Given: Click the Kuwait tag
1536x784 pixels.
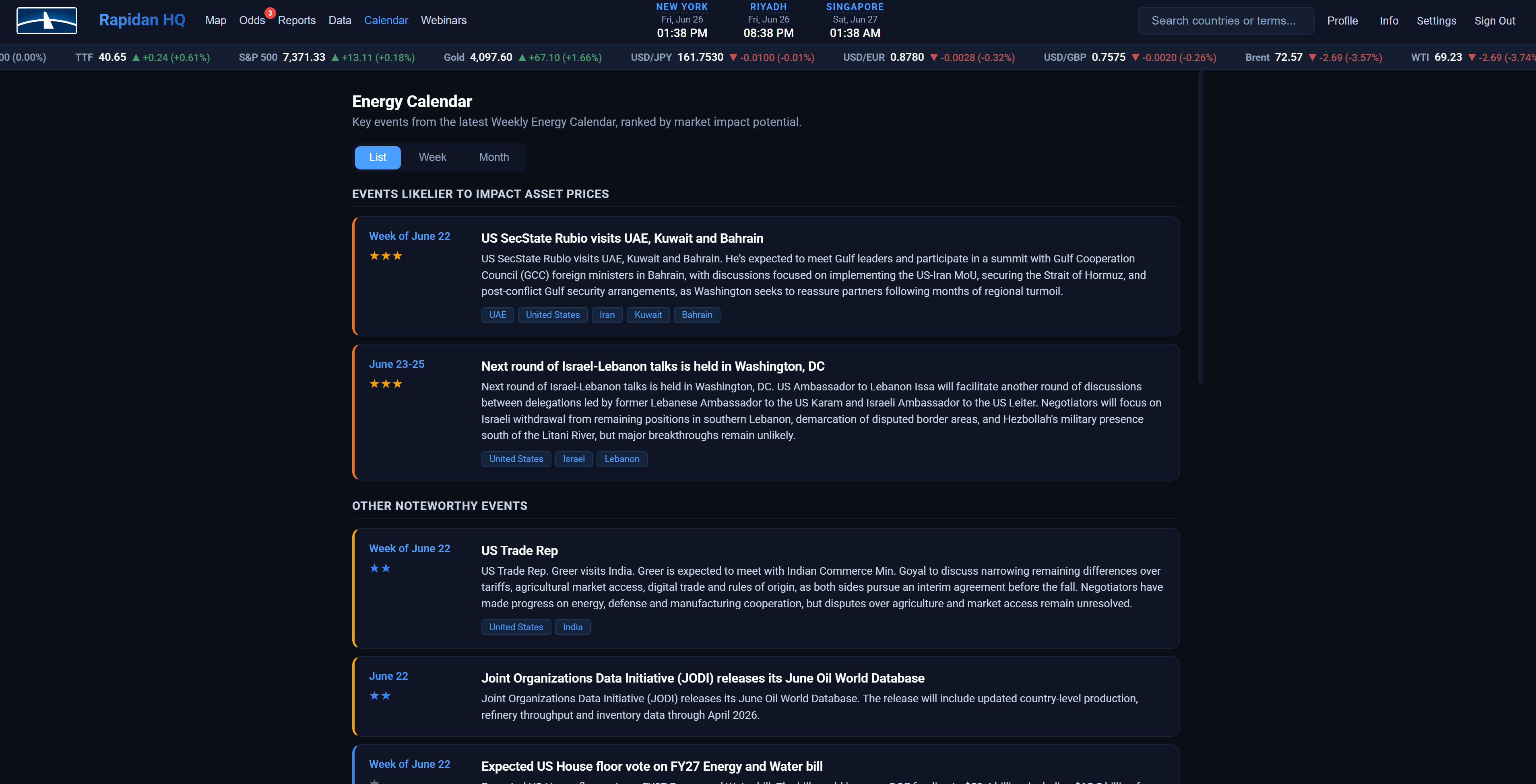Looking at the screenshot, I should pos(648,315).
